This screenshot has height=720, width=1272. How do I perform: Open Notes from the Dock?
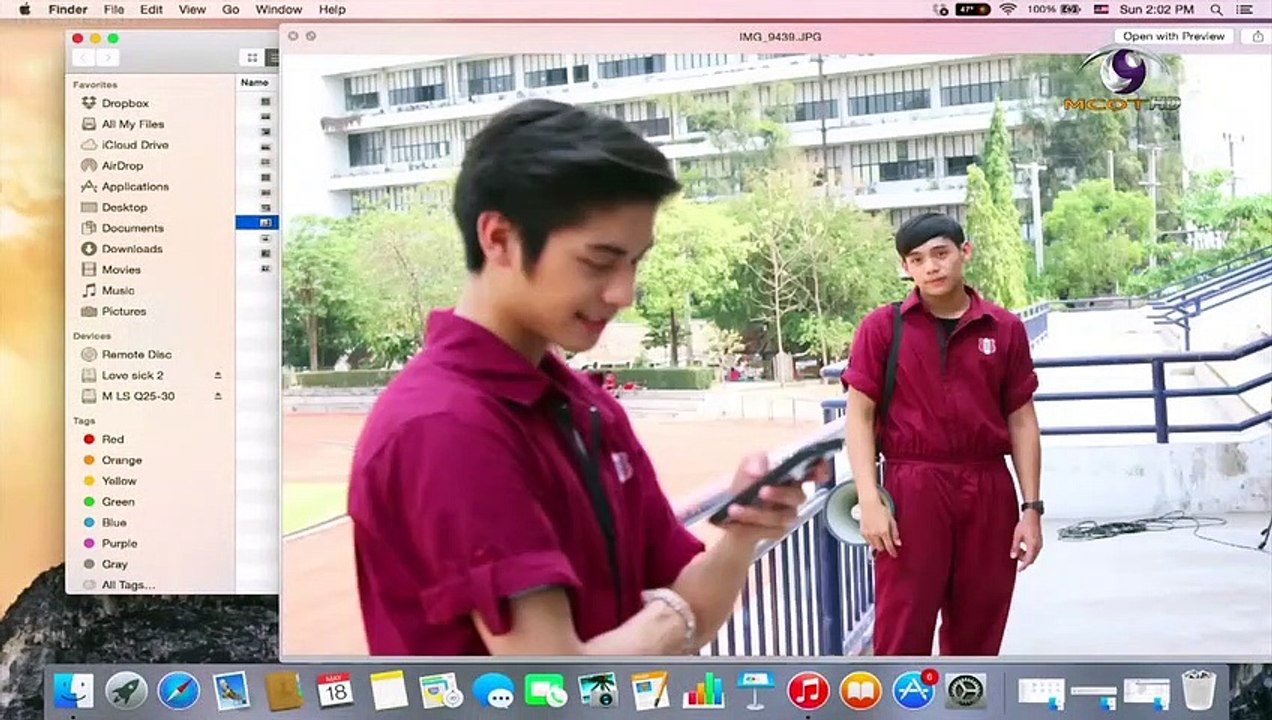click(x=388, y=690)
